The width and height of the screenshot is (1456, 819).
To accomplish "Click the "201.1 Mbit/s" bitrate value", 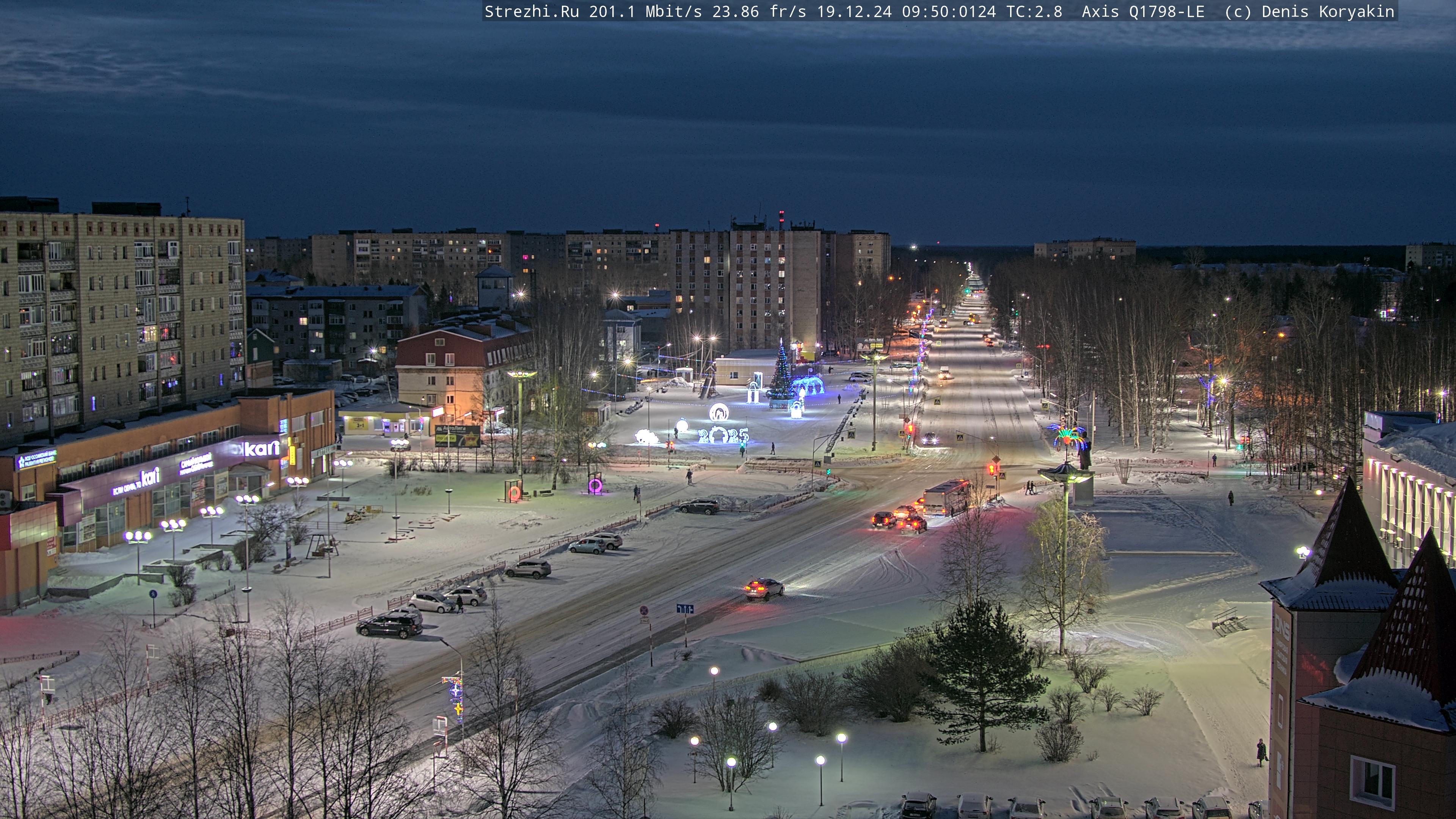I will click(645, 11).
